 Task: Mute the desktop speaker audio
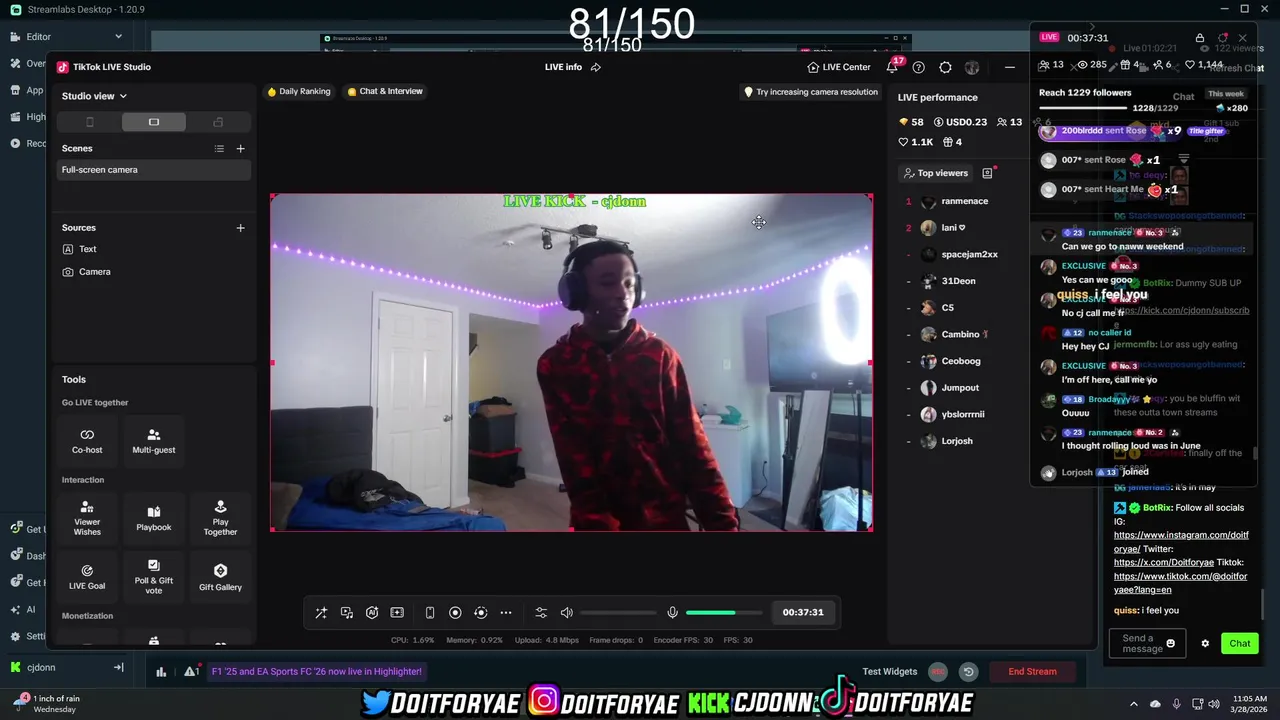click(566, 612)
